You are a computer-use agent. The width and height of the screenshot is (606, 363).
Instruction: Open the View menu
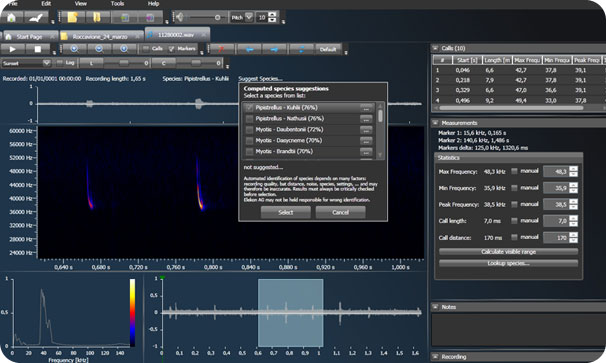pos(80,3)
